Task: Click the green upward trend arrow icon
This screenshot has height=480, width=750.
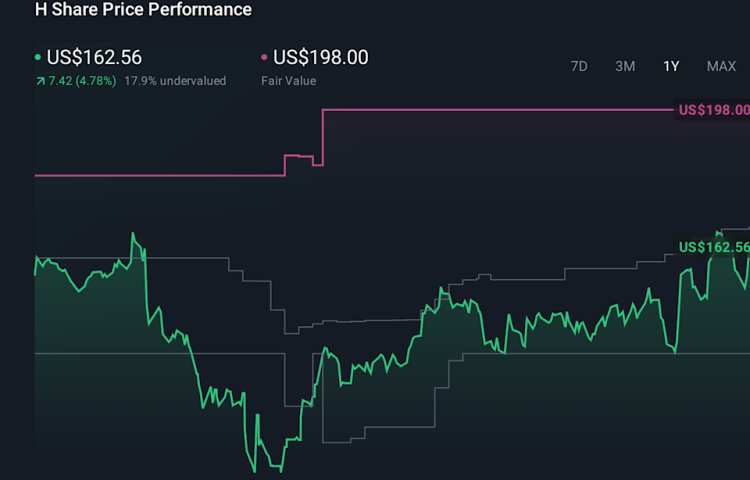Action: pos(39,80)
